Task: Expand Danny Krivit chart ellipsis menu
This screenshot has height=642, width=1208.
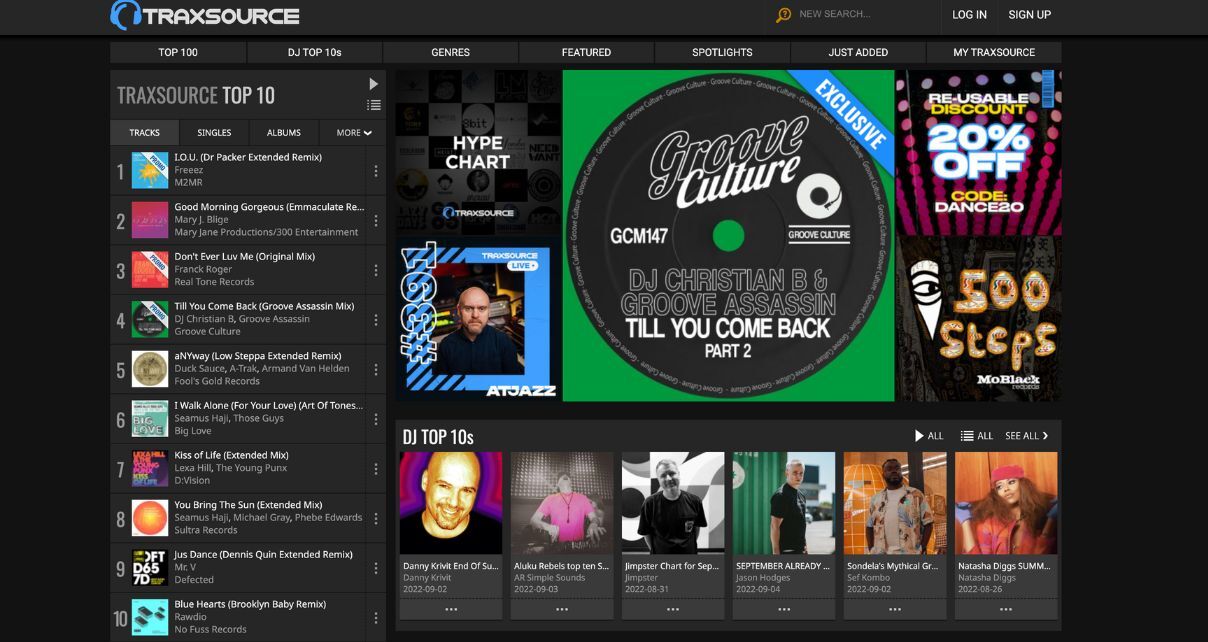Action: [451, 609]
